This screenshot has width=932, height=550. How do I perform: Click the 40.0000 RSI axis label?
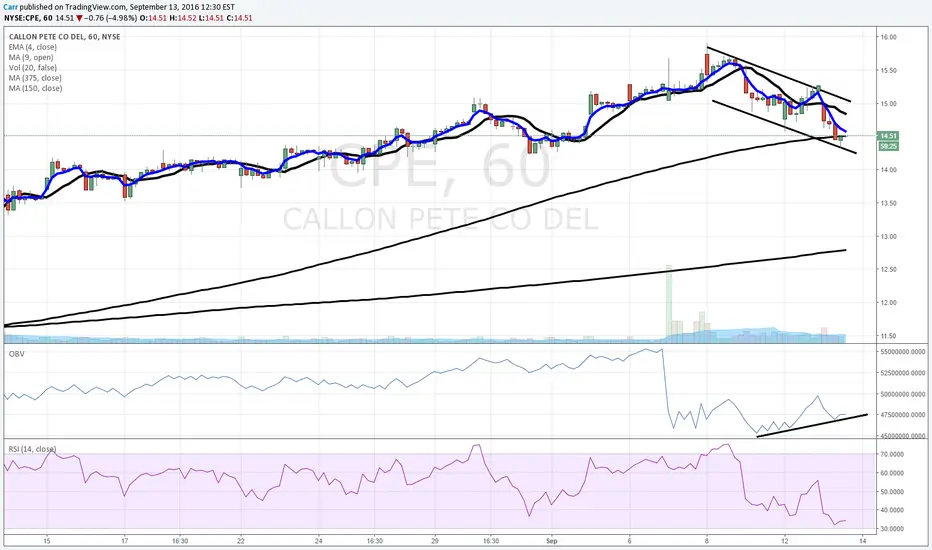[x=892, y=510]
